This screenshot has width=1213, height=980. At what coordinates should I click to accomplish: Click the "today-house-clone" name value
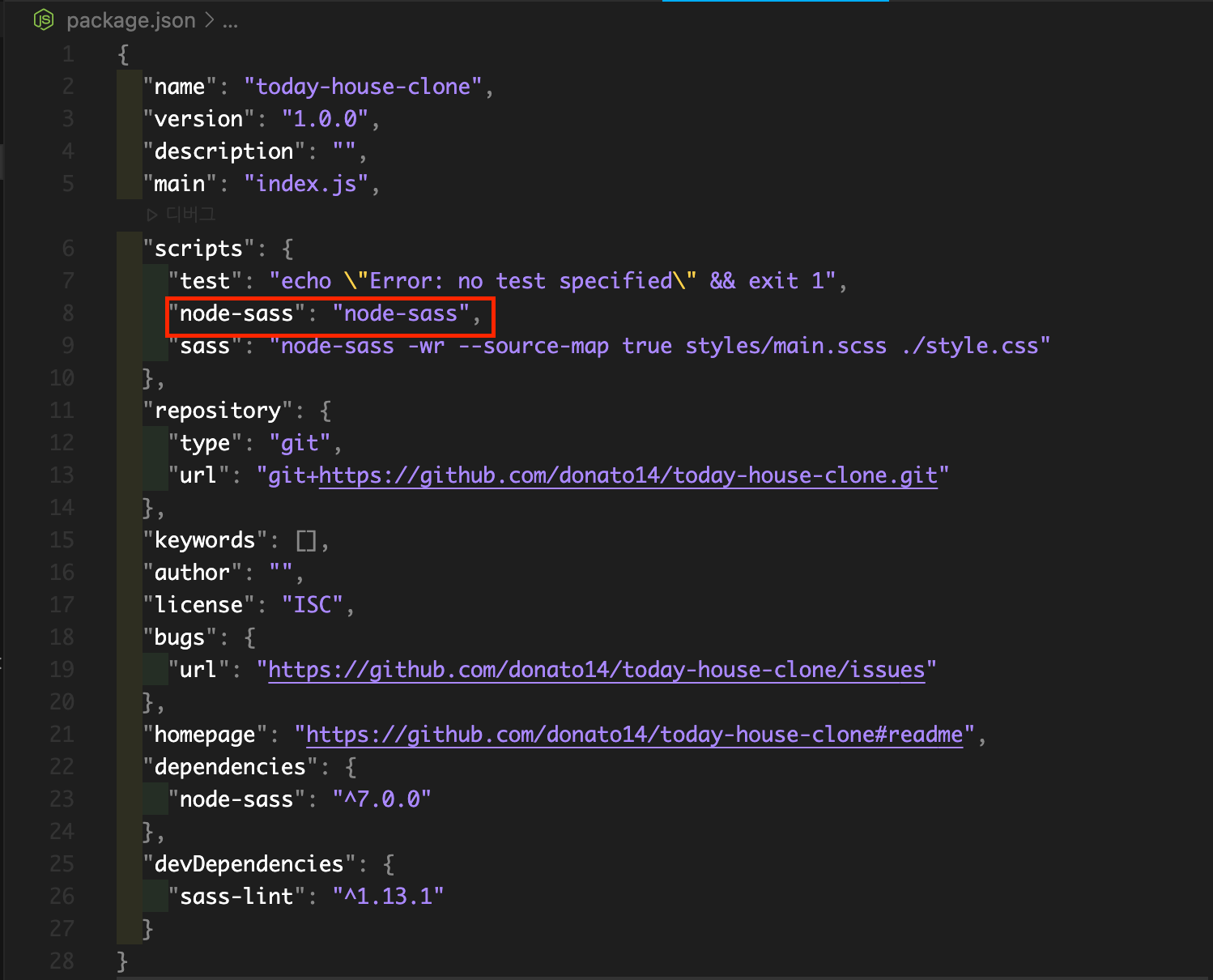363,87
